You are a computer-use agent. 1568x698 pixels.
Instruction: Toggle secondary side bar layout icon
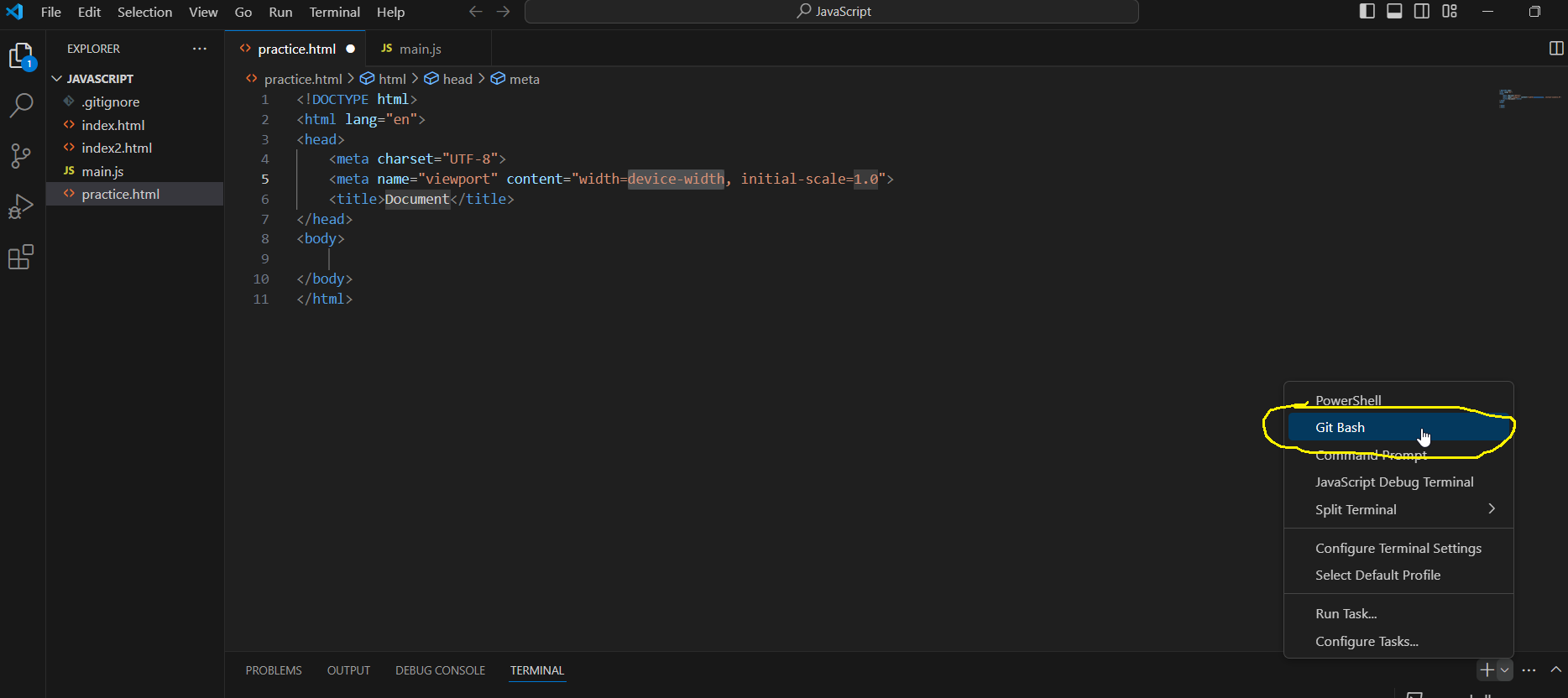coord(1422,11)
